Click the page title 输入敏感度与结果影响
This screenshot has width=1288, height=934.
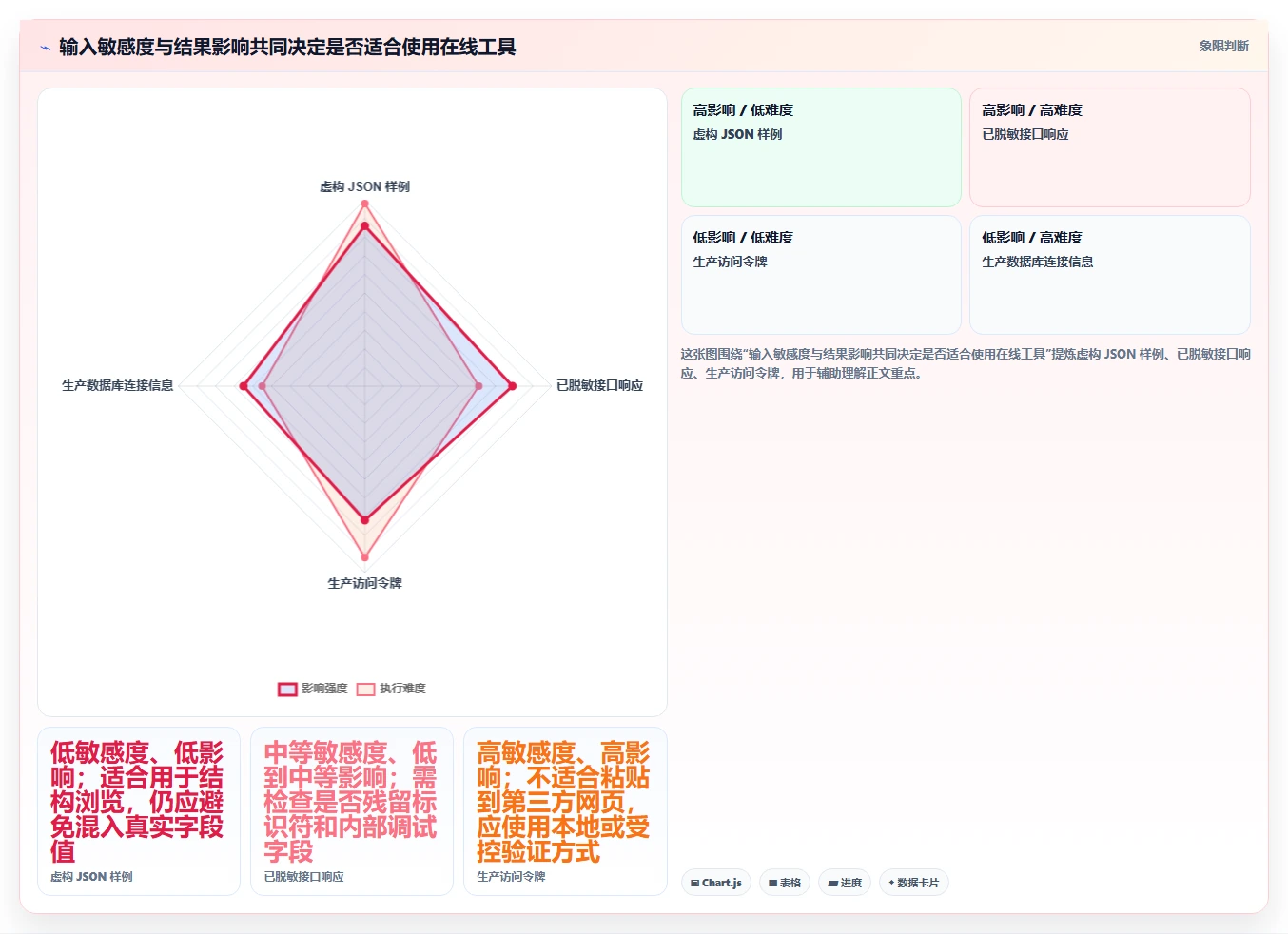287,47
